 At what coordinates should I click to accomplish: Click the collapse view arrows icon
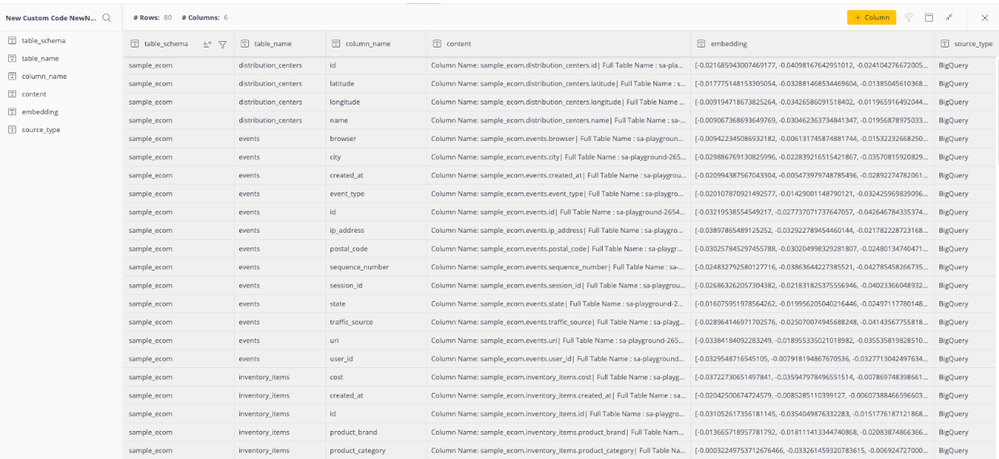[x=949, y=18]
